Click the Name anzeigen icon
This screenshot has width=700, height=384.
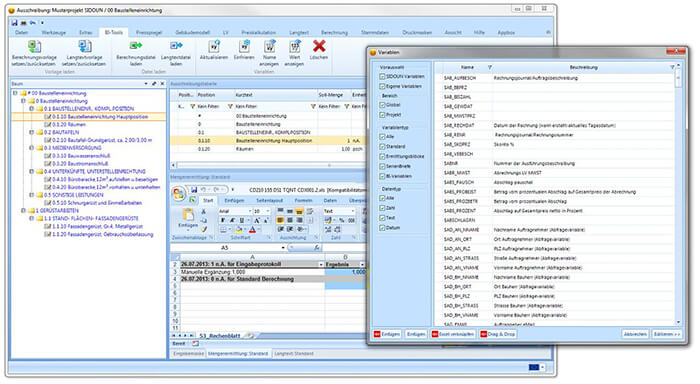tap(270, 46)
